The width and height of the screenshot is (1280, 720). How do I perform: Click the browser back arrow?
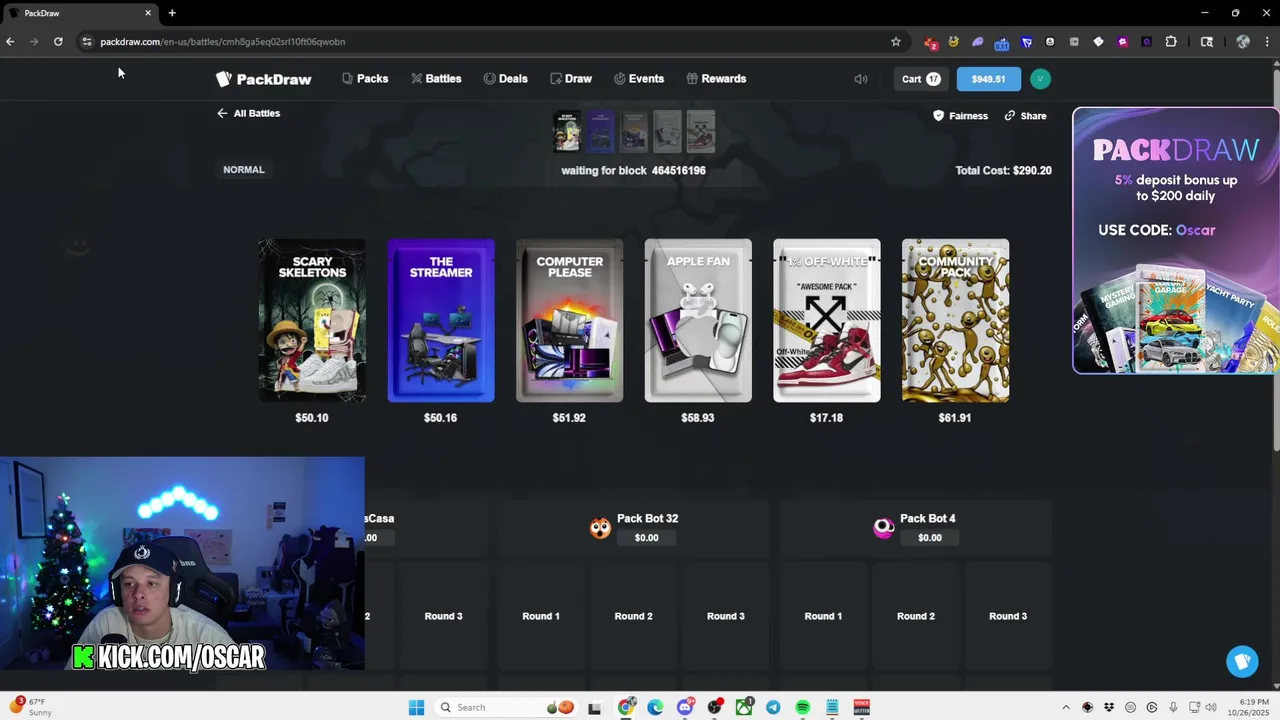coord(10,42)
